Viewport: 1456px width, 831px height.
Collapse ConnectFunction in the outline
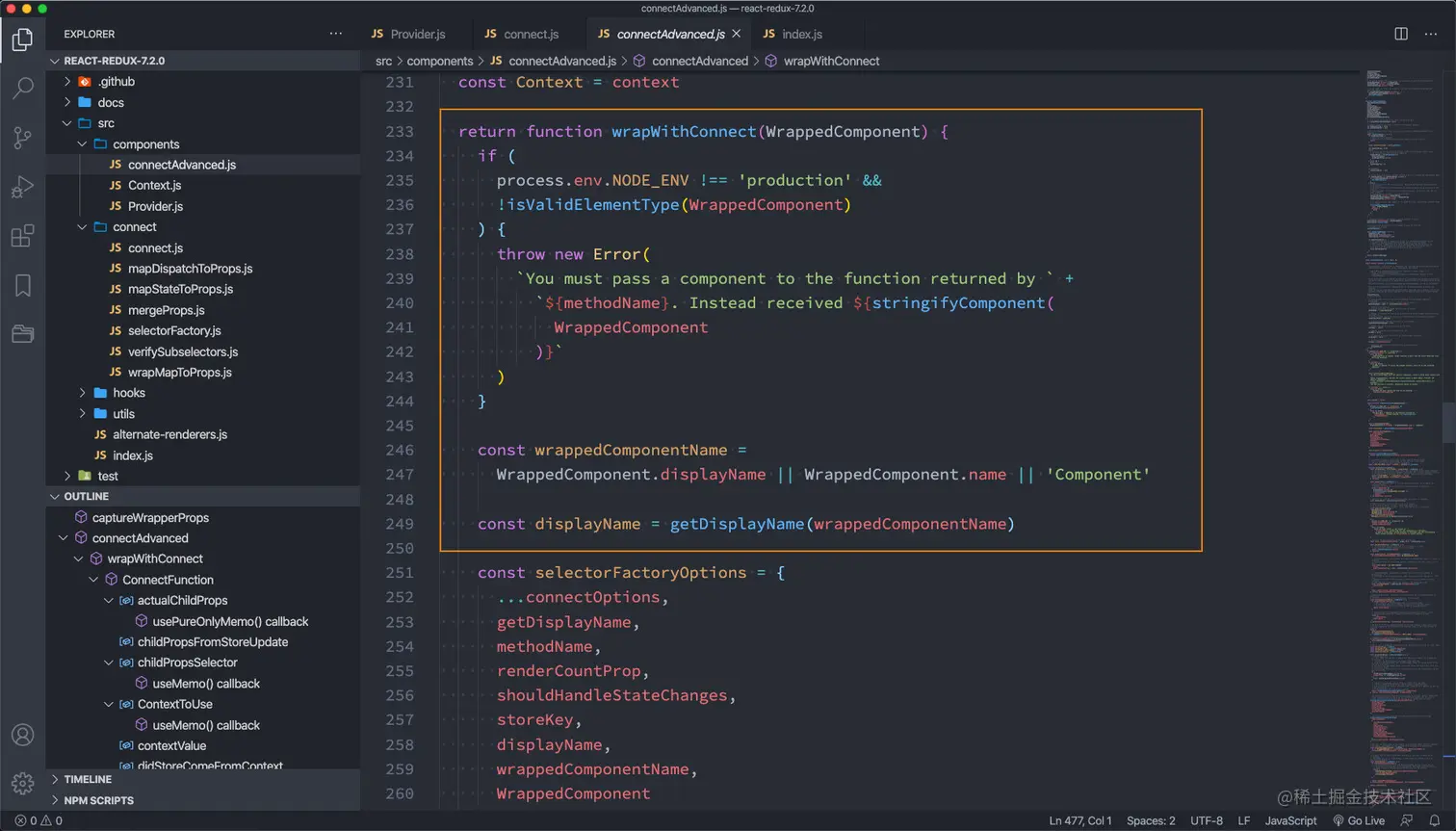[94, 580]
